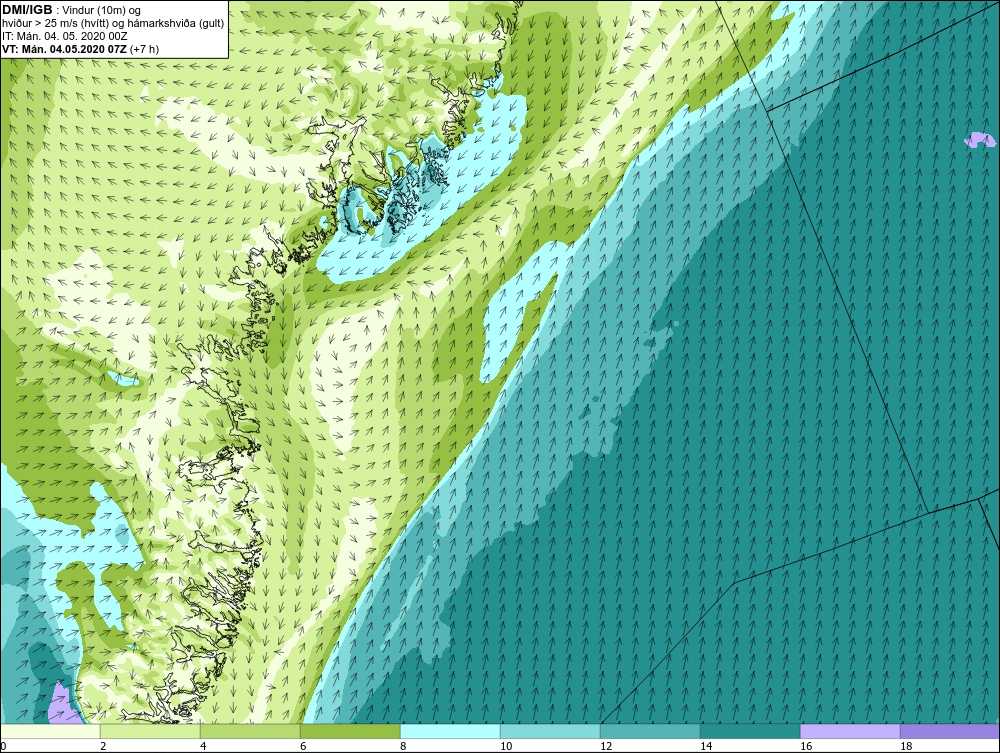The image size is (1000, 753).
Task: Click the VT: Mán. 04.05.2020 07Z text
Action: point(64,49)
